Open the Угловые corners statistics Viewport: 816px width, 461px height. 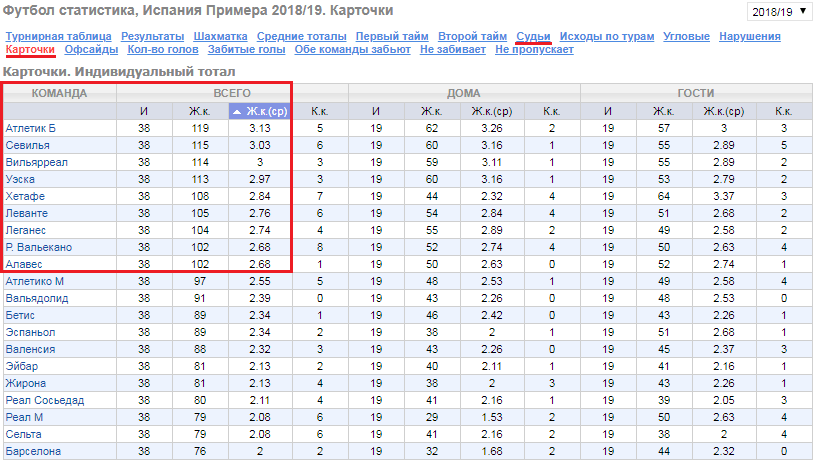pyautogui.click(x=686, y=36)
